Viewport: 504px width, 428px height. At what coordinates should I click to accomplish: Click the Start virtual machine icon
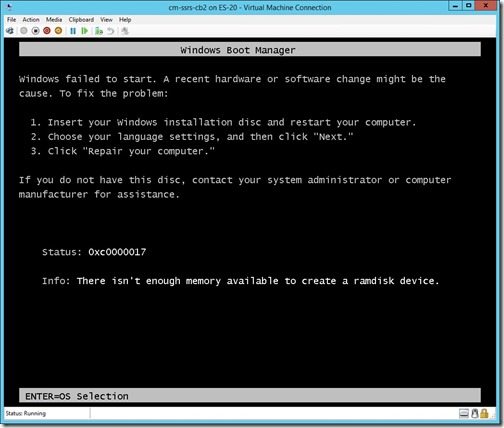click(24, 31)
